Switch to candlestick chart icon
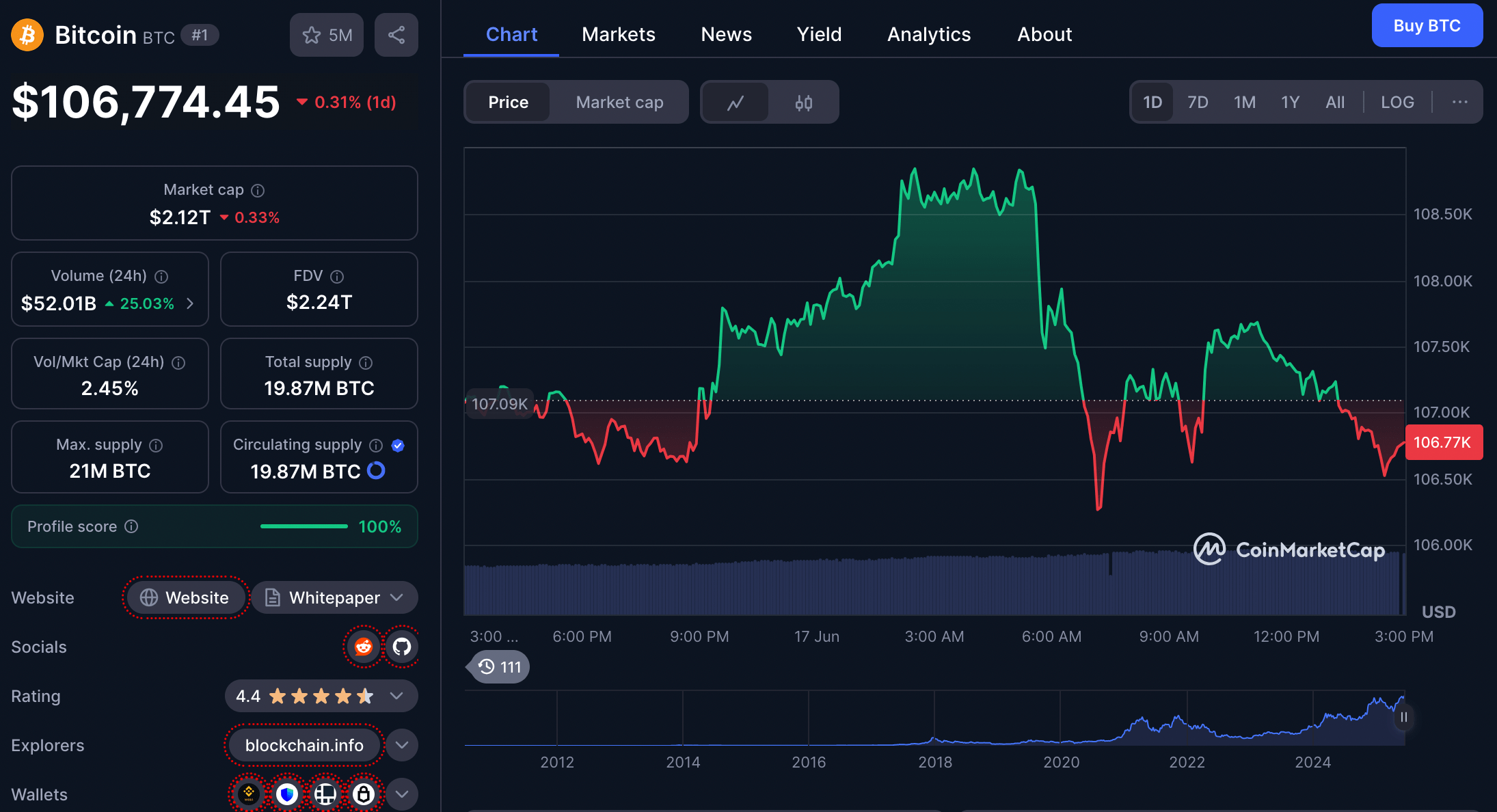The width and height of the screenshot is (1497, 812). click(x=804, y=103)
